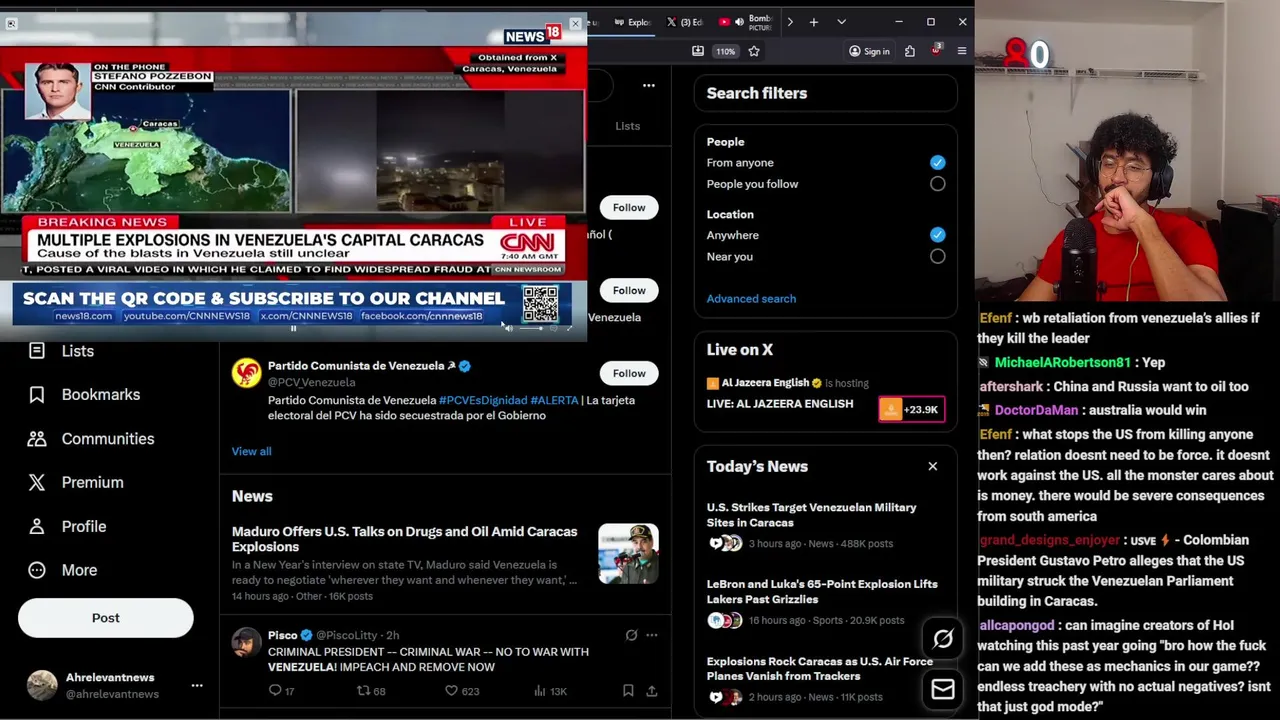
Task: Open the #PCVEsDignidad hashtag
Action: [x=483, y=400]
